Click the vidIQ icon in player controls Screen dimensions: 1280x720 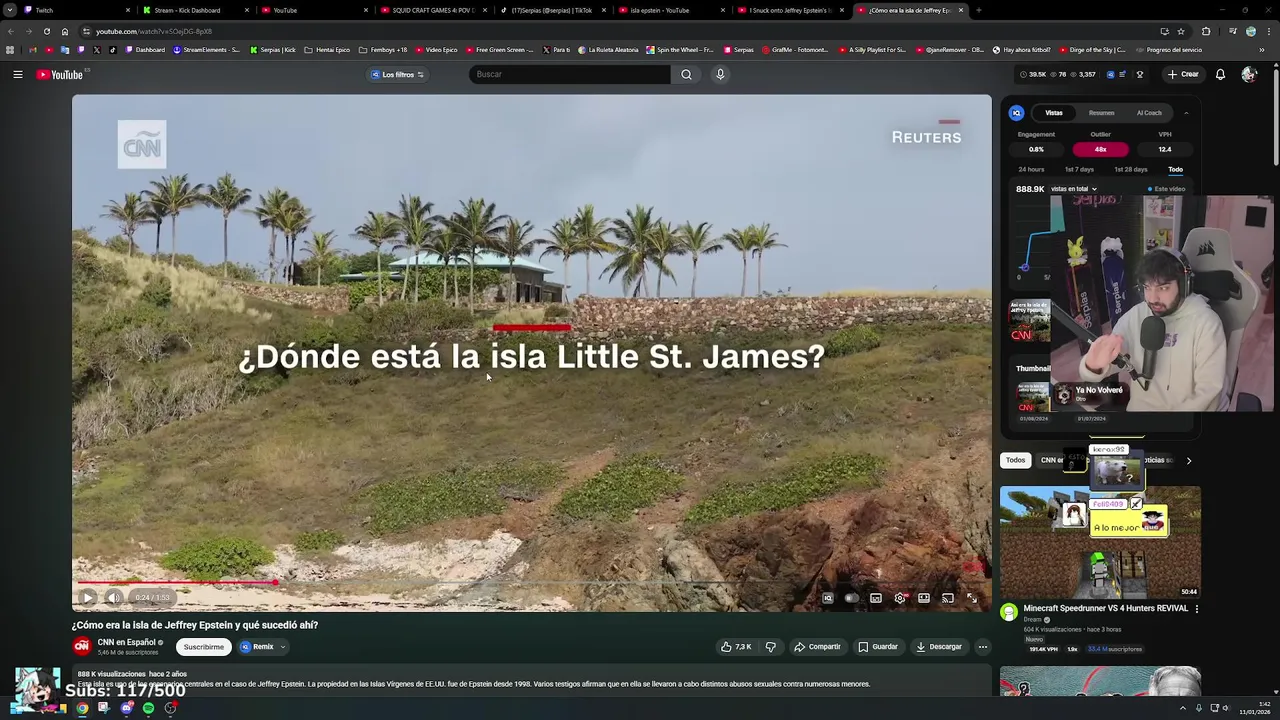828,598
